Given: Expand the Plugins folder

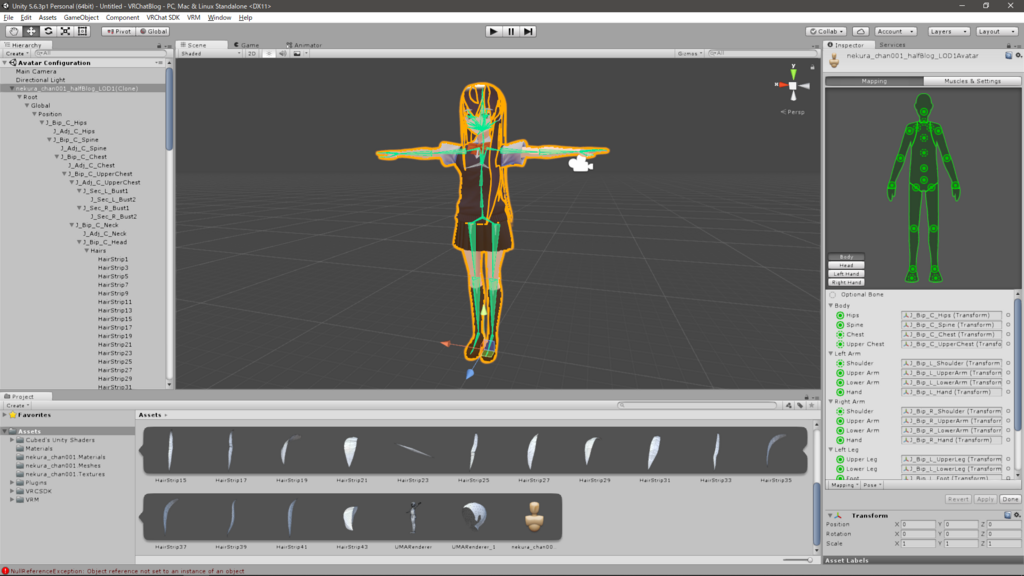Looking at the screenshot, I should coord(12,483).
